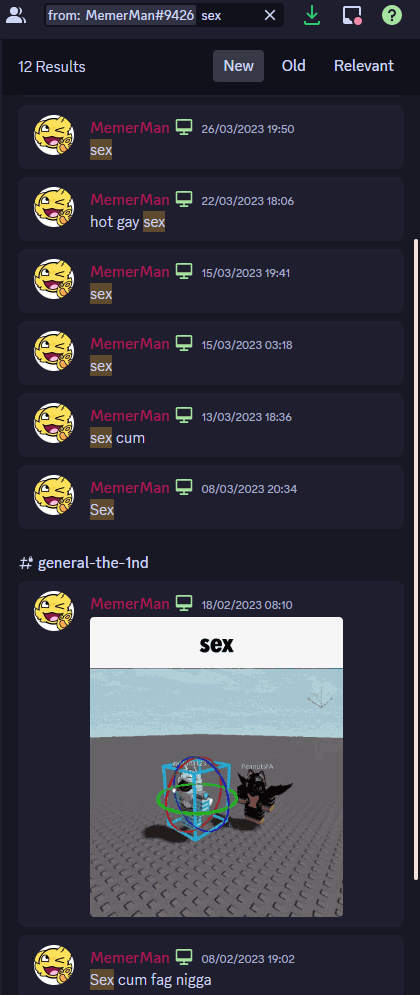The image size is (420, 995).
Task: Click the from: MemerMan#9426 search filter
Action: point(121,15)
